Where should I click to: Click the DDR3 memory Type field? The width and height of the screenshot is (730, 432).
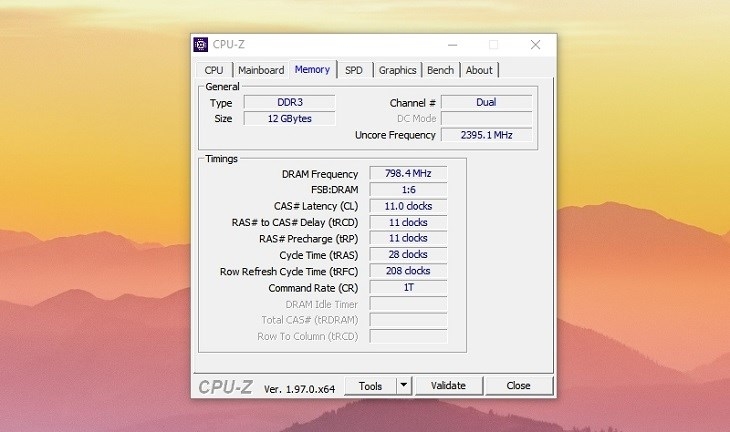click(289, 102)
